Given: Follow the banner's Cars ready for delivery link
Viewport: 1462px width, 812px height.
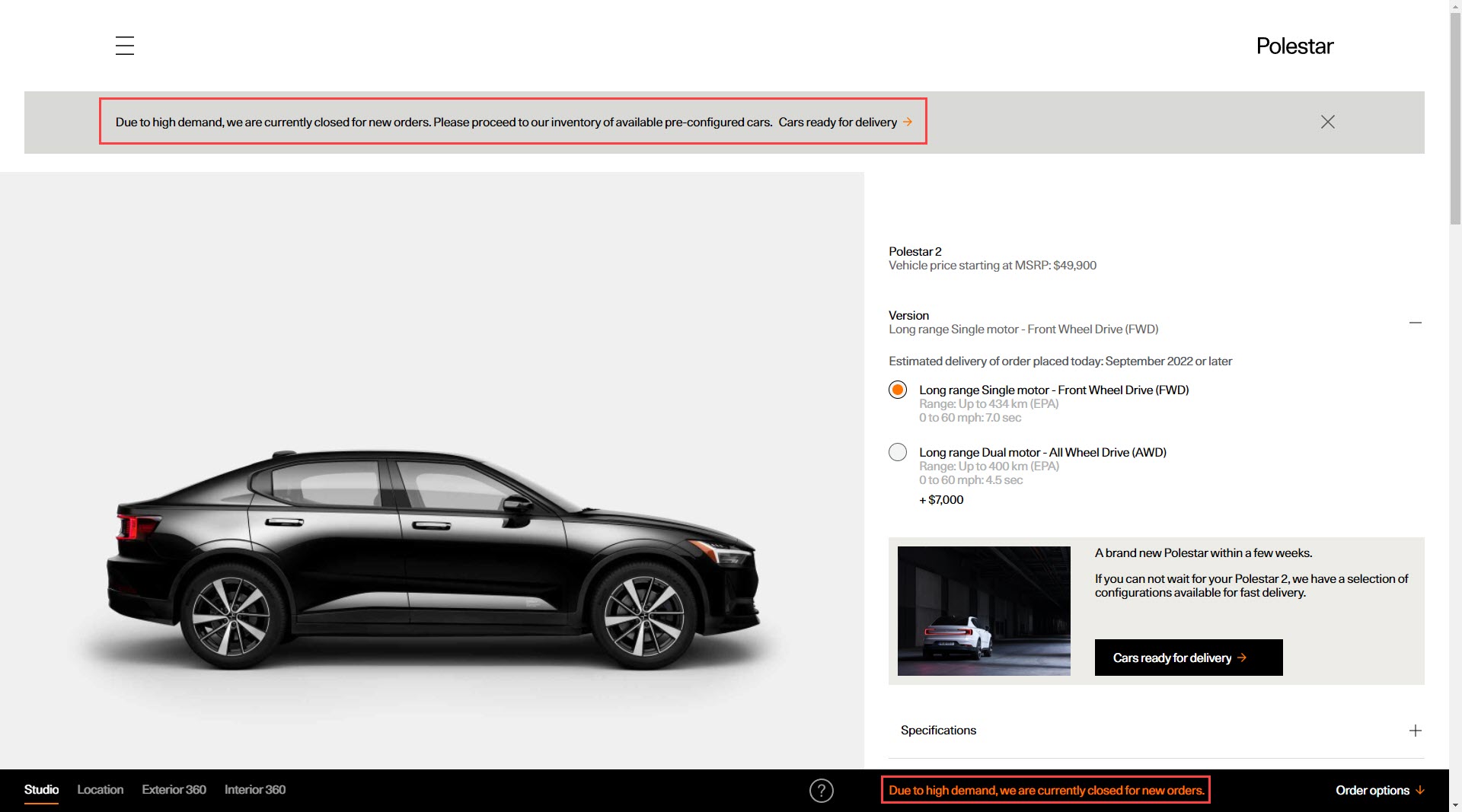Looking at the screenshot, I should [x=837, y=122].
